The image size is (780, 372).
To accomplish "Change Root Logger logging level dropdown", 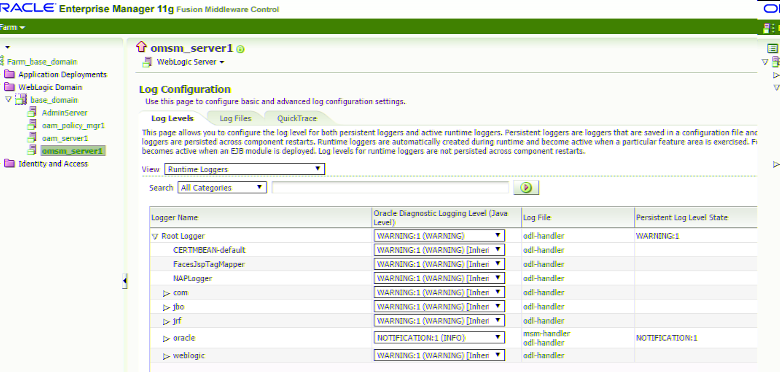I will pyautogui.click(x=439, y=236).
